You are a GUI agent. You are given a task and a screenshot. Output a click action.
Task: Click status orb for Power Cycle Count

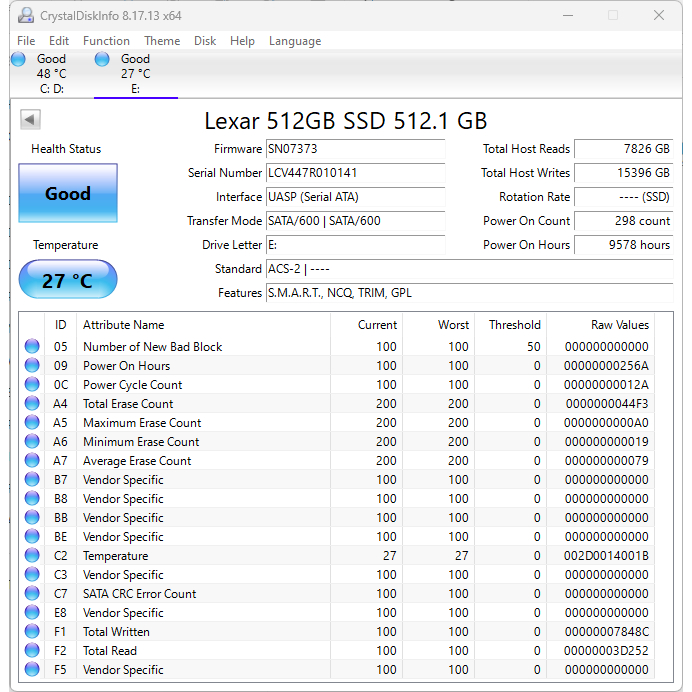click(x=32, y=385)
